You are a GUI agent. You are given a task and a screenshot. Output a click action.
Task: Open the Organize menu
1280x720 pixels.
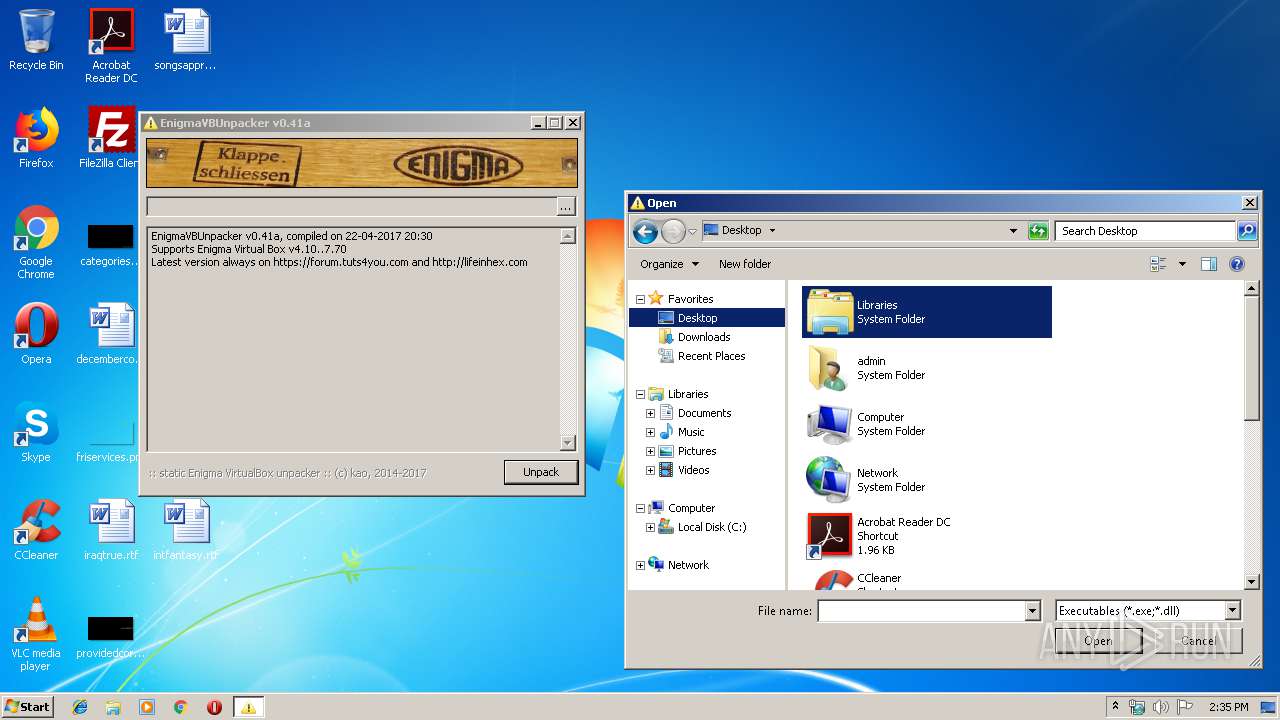point(669,264)
